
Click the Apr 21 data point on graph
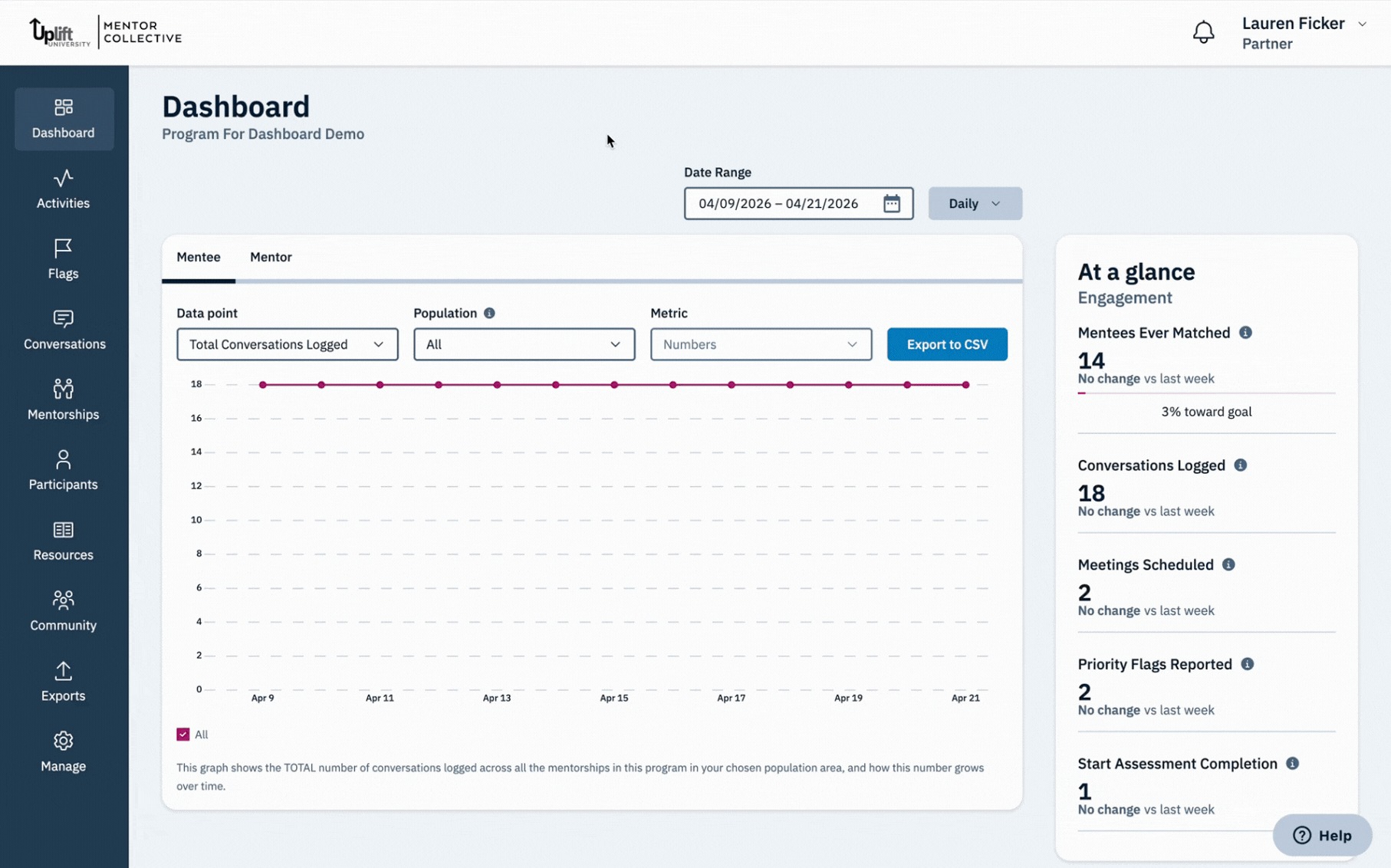[965, 385]
